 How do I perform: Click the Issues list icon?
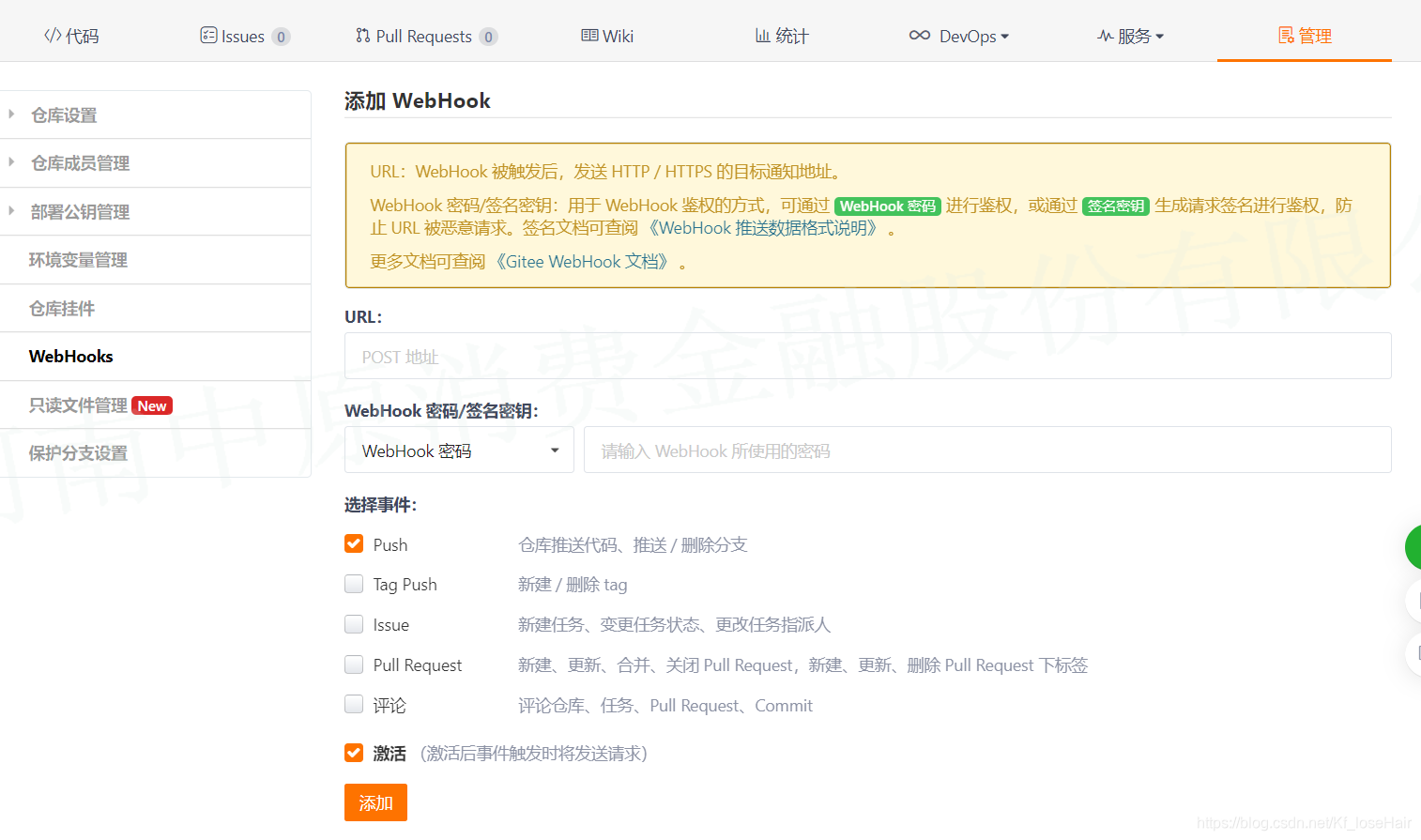[208, 36]
